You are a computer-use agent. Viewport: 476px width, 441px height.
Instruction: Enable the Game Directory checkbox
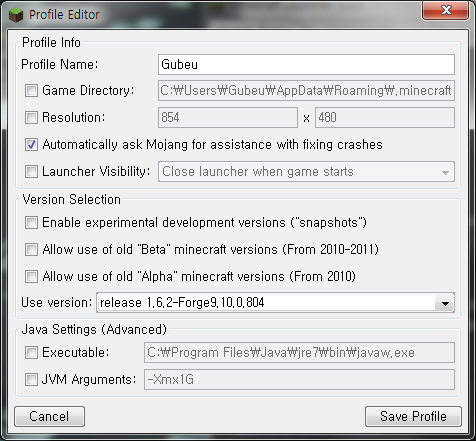click(x=31, y=91)
